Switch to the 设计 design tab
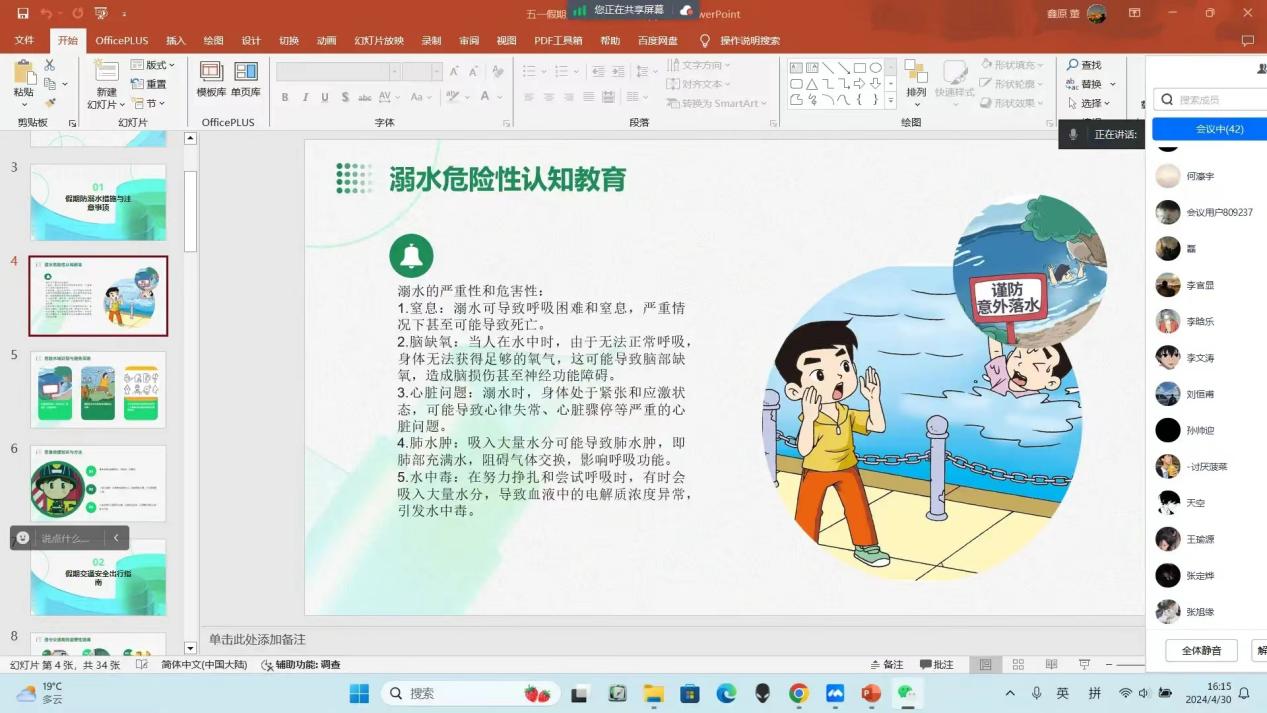The height and width of the screenshot is (713, 1267). pos(251,41)
